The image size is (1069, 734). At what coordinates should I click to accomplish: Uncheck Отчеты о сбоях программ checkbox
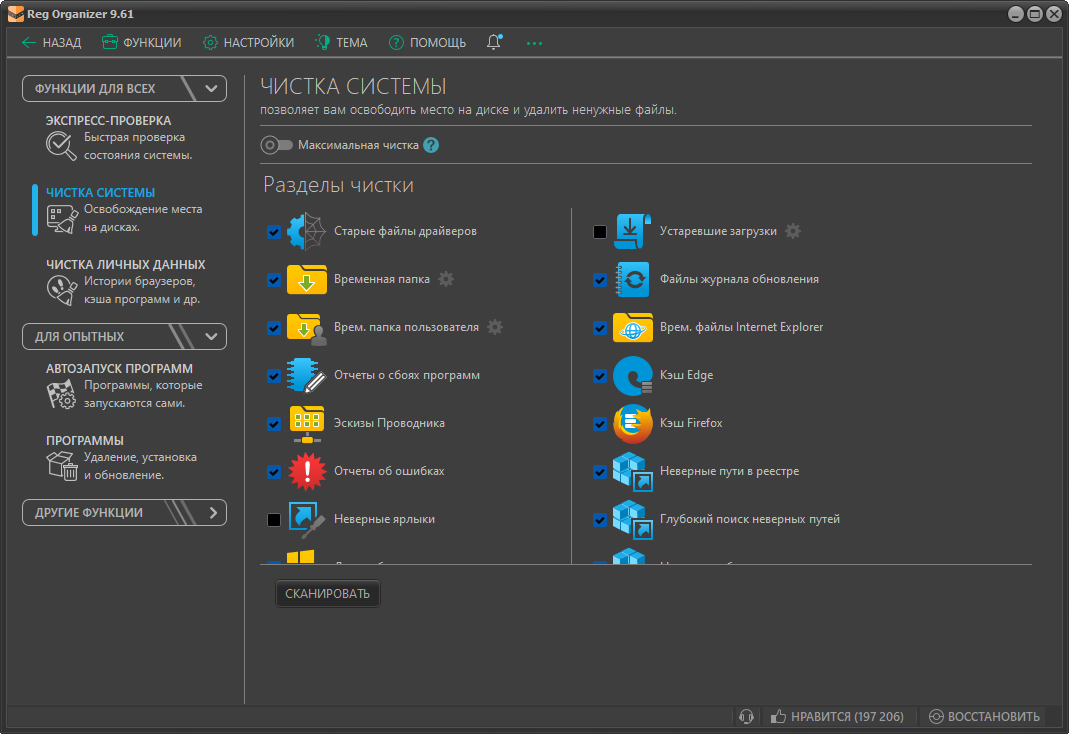[274, 376]
